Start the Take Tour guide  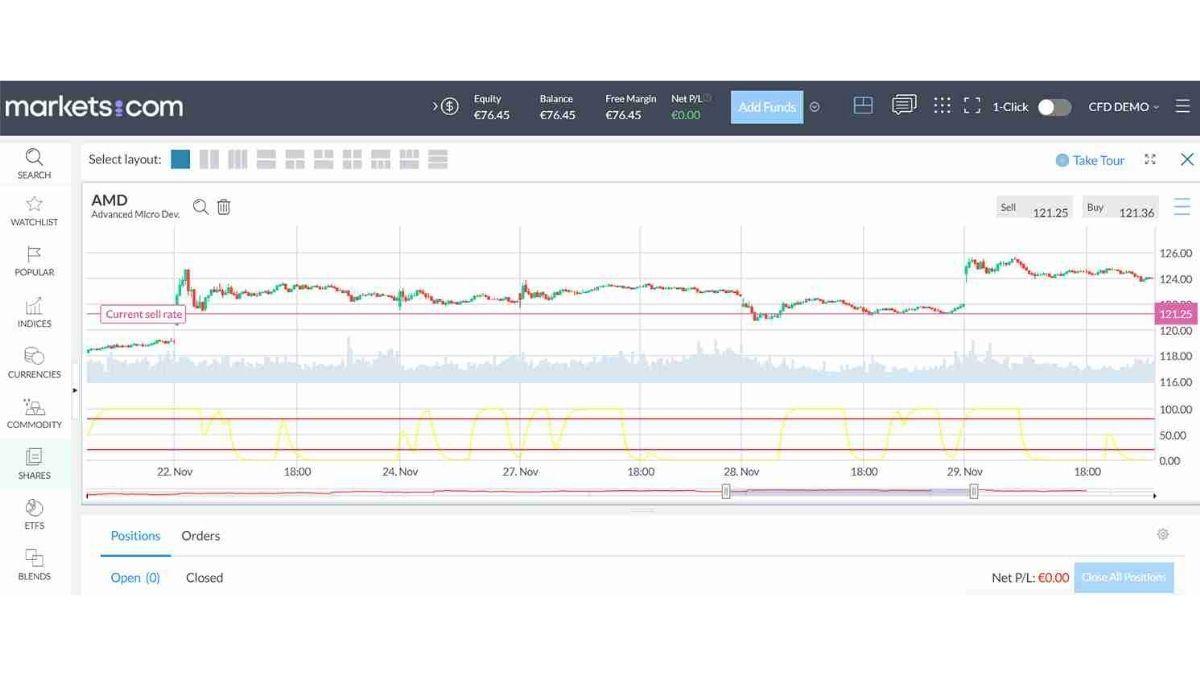1090,160
